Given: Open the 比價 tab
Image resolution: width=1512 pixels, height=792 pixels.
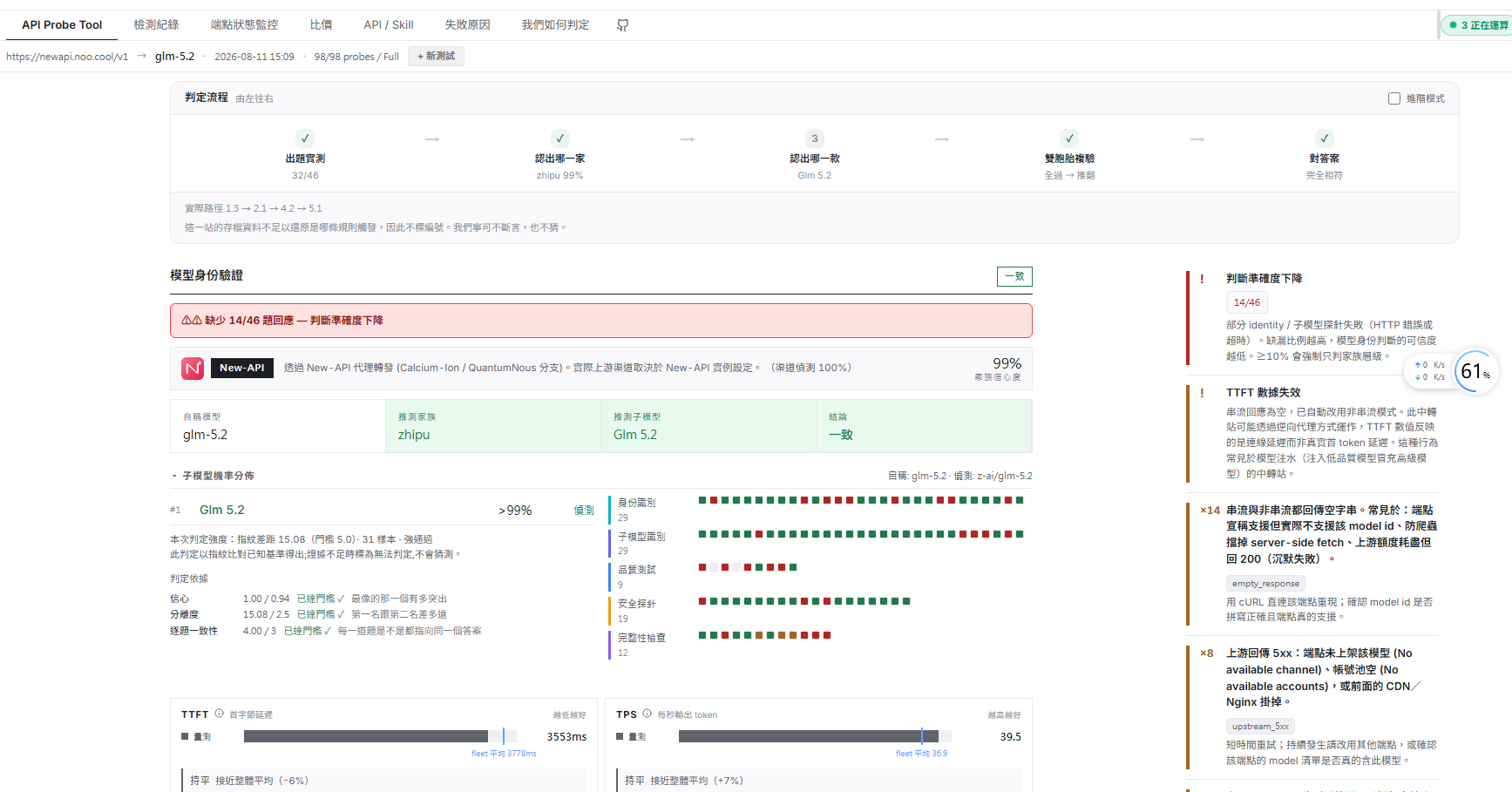Looking at the screenshot, I should coord(321,25).
